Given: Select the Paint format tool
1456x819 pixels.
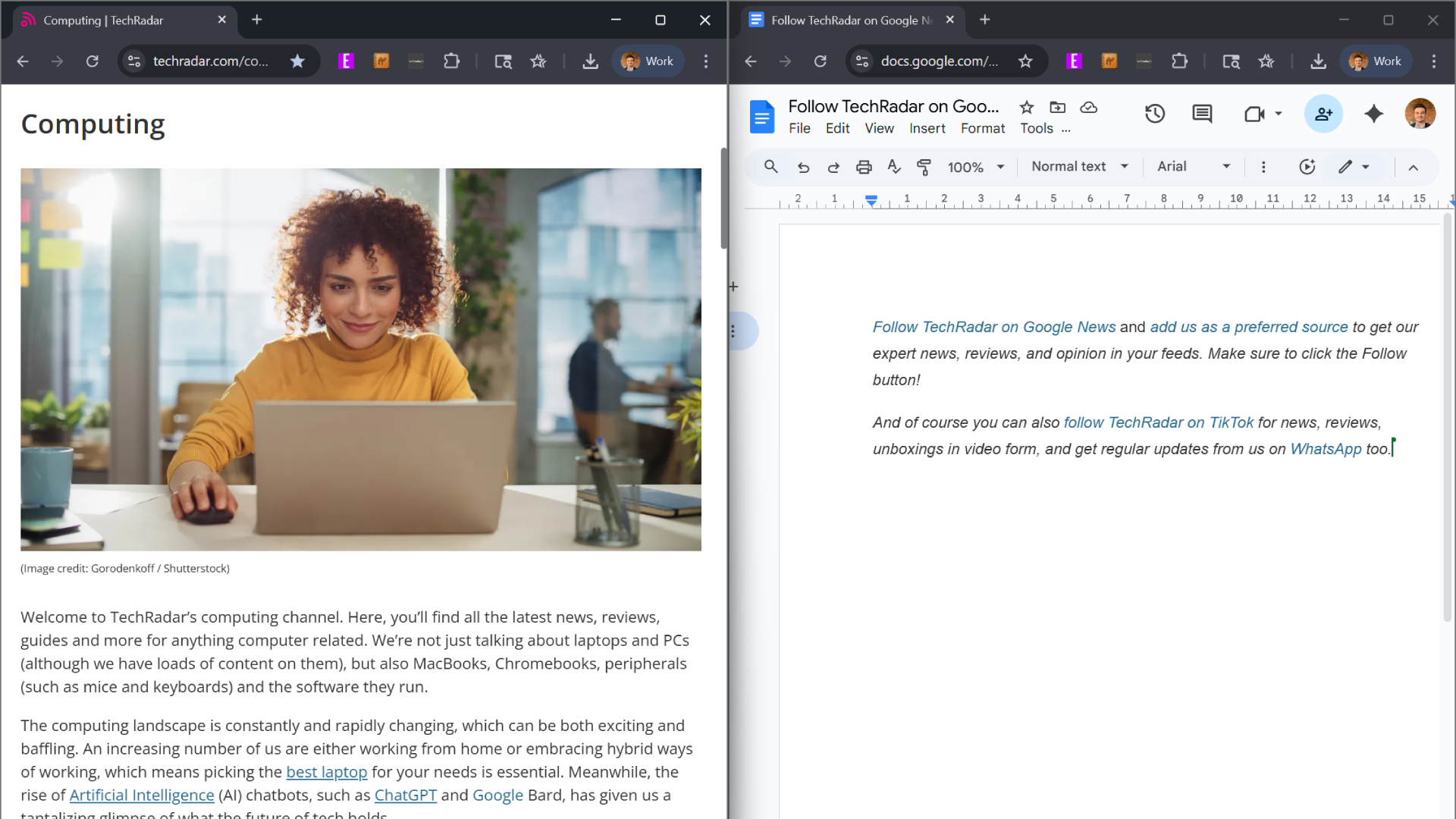Looking at the screenshot, I should point(924,167).
